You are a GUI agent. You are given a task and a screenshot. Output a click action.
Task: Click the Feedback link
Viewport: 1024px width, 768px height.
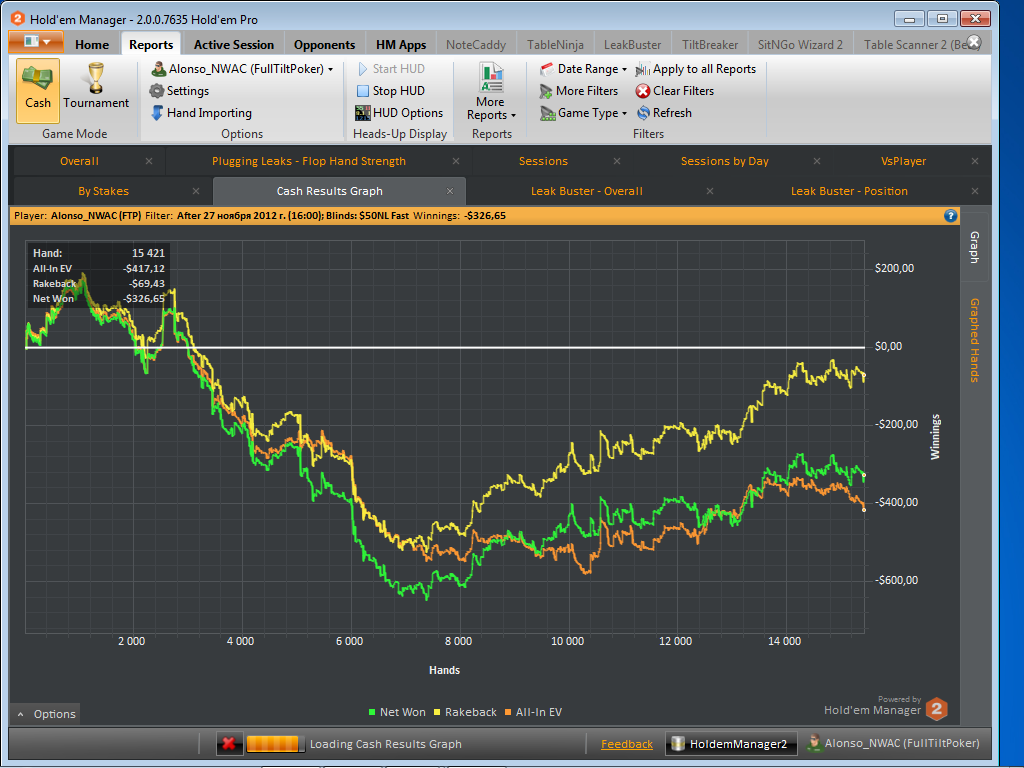coord(626,744)
